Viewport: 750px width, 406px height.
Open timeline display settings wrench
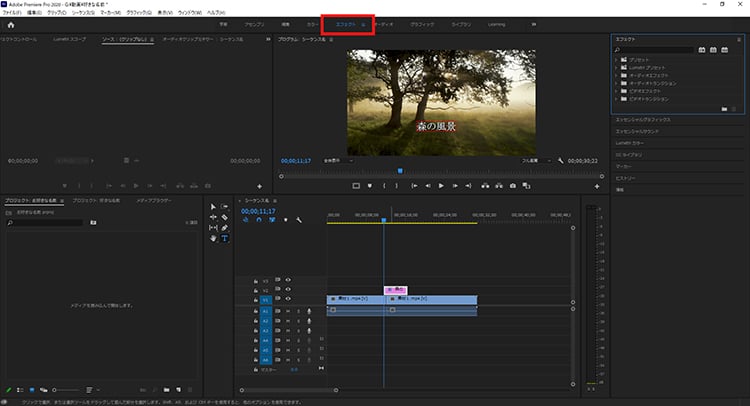tap(299, 220)
